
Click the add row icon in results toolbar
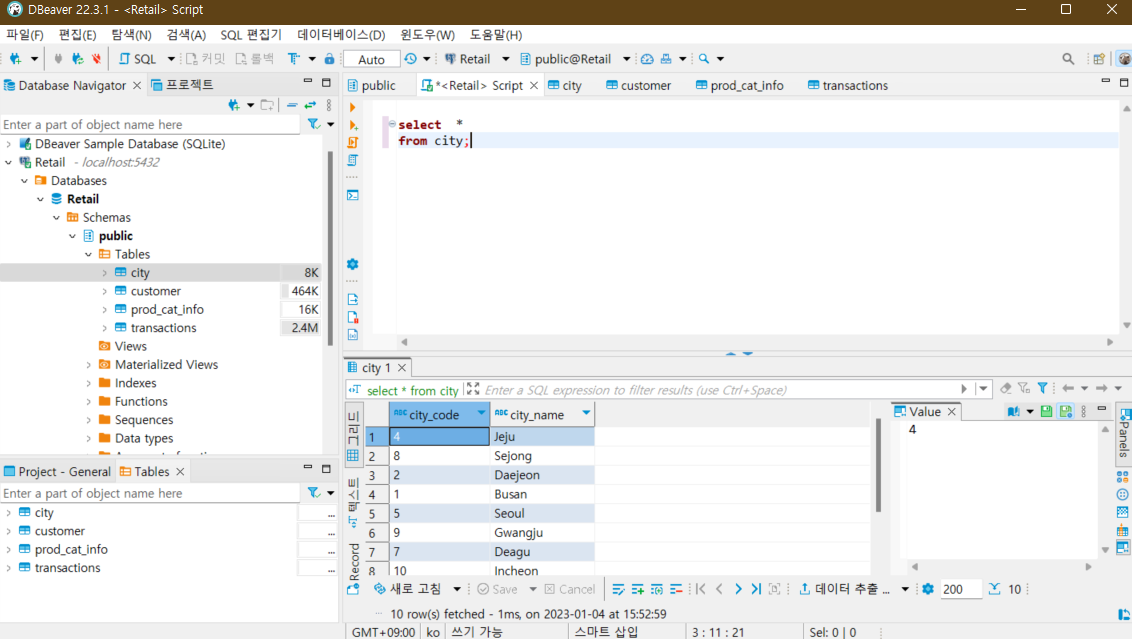pos(637,589)
